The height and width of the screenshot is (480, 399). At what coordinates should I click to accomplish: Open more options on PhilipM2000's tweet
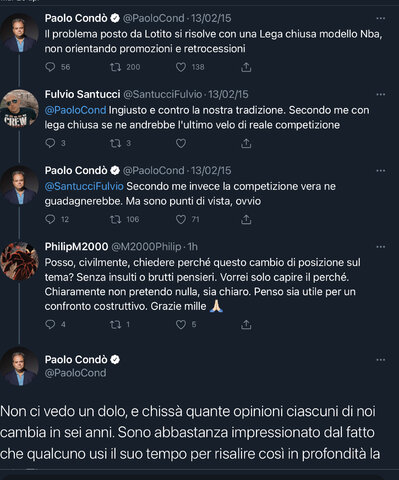pyautogui.click(x=381, y=247)
